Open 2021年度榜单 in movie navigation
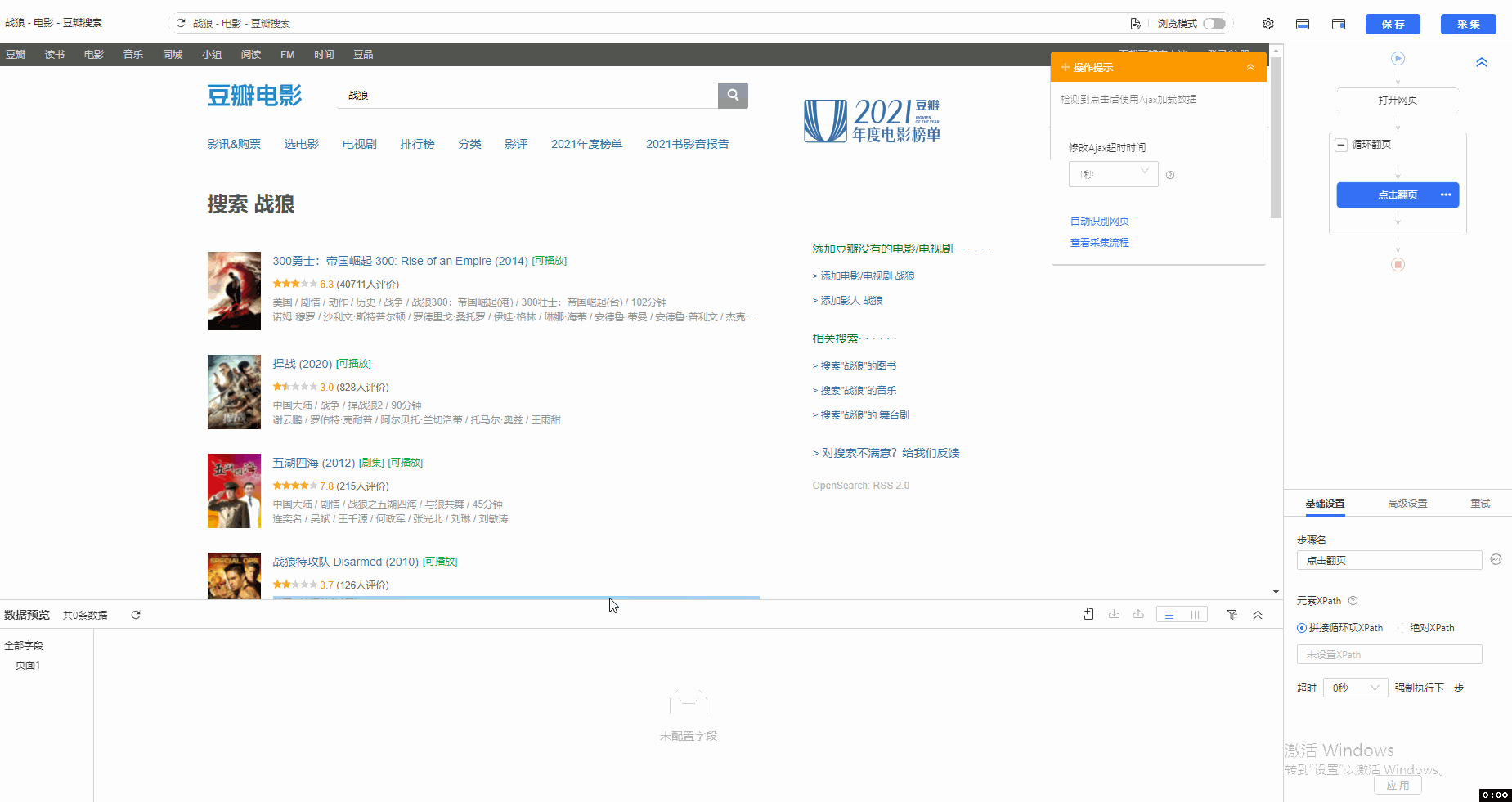1512x802 pixels. pos(586,144)
